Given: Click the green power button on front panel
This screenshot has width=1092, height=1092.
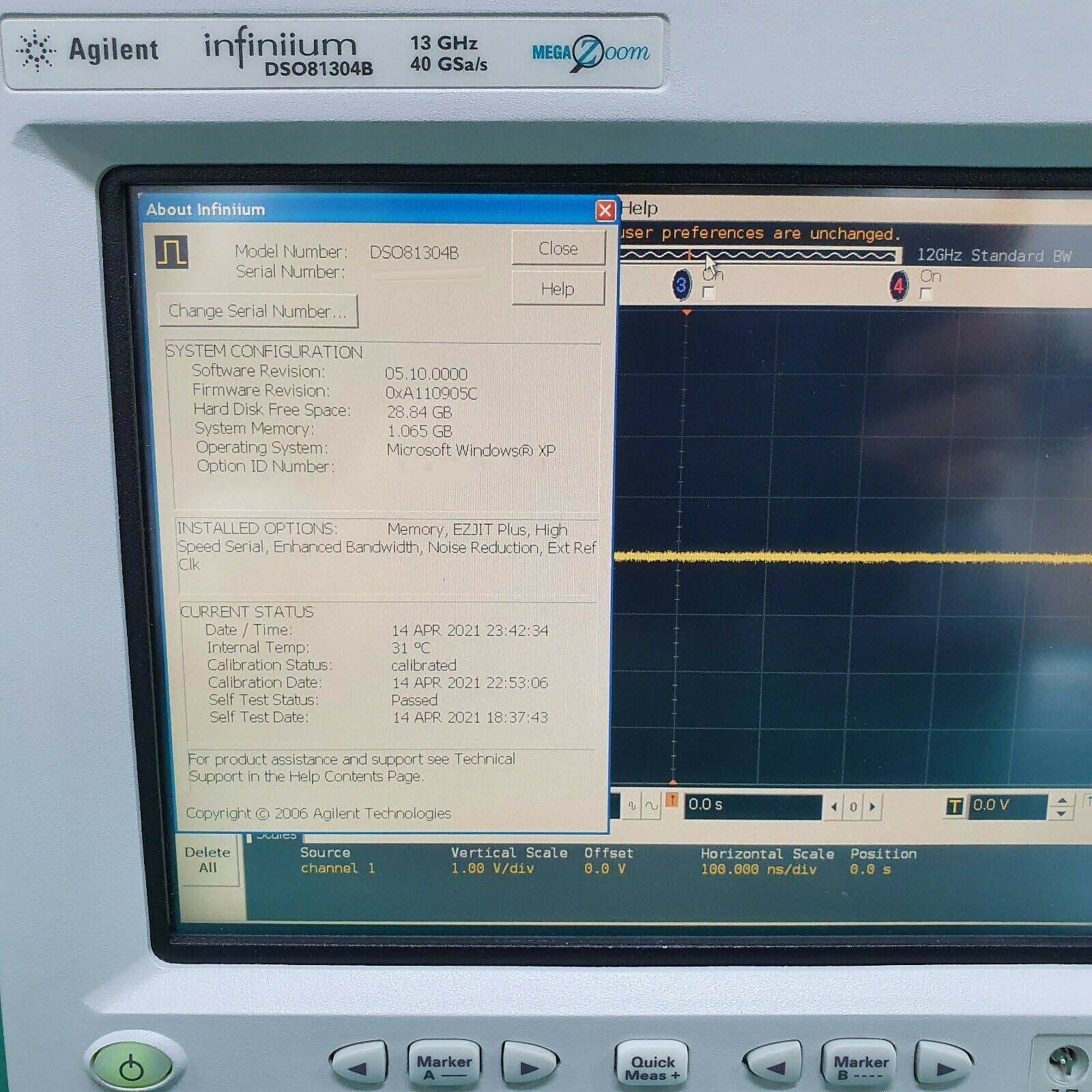Looking at the screenshot, I should click(131, 1067).
